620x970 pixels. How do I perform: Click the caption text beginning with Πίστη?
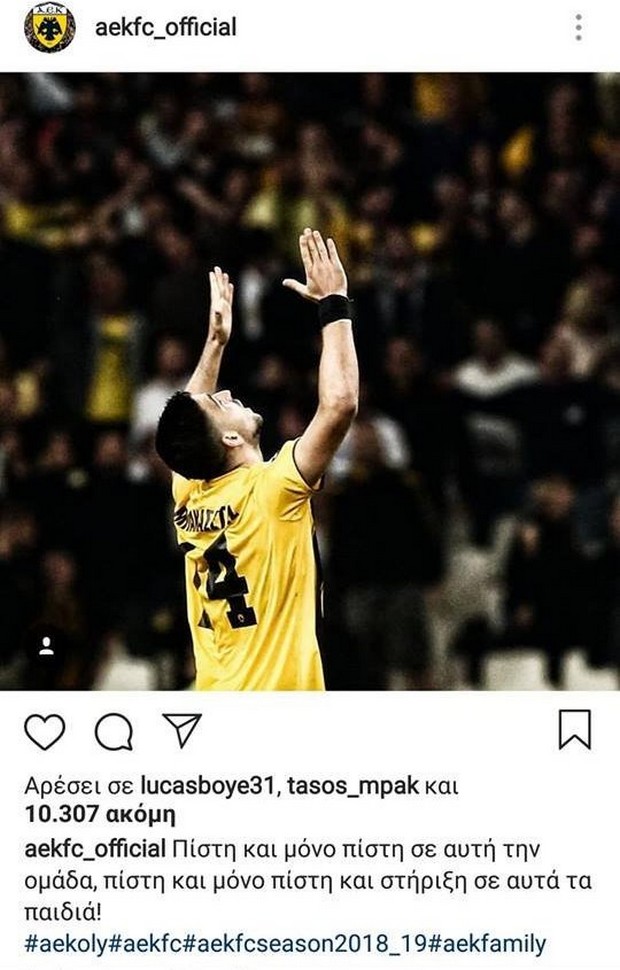[308, 880]
